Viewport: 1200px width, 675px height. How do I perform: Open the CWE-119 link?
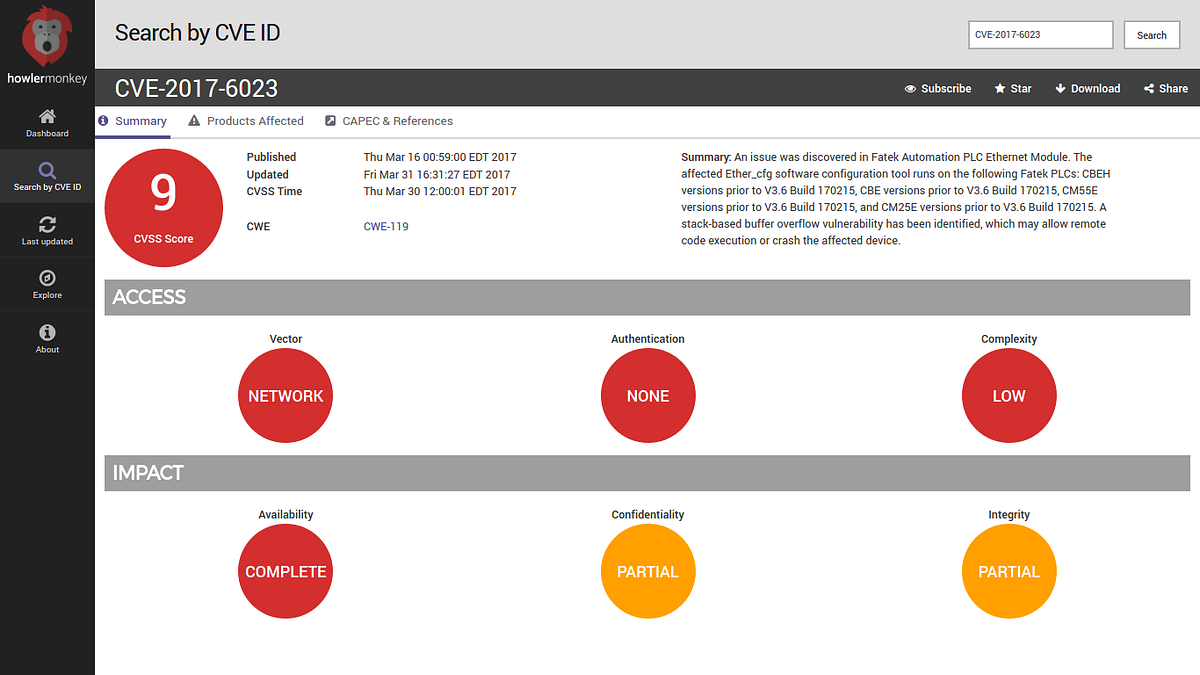tap(386, 227)
